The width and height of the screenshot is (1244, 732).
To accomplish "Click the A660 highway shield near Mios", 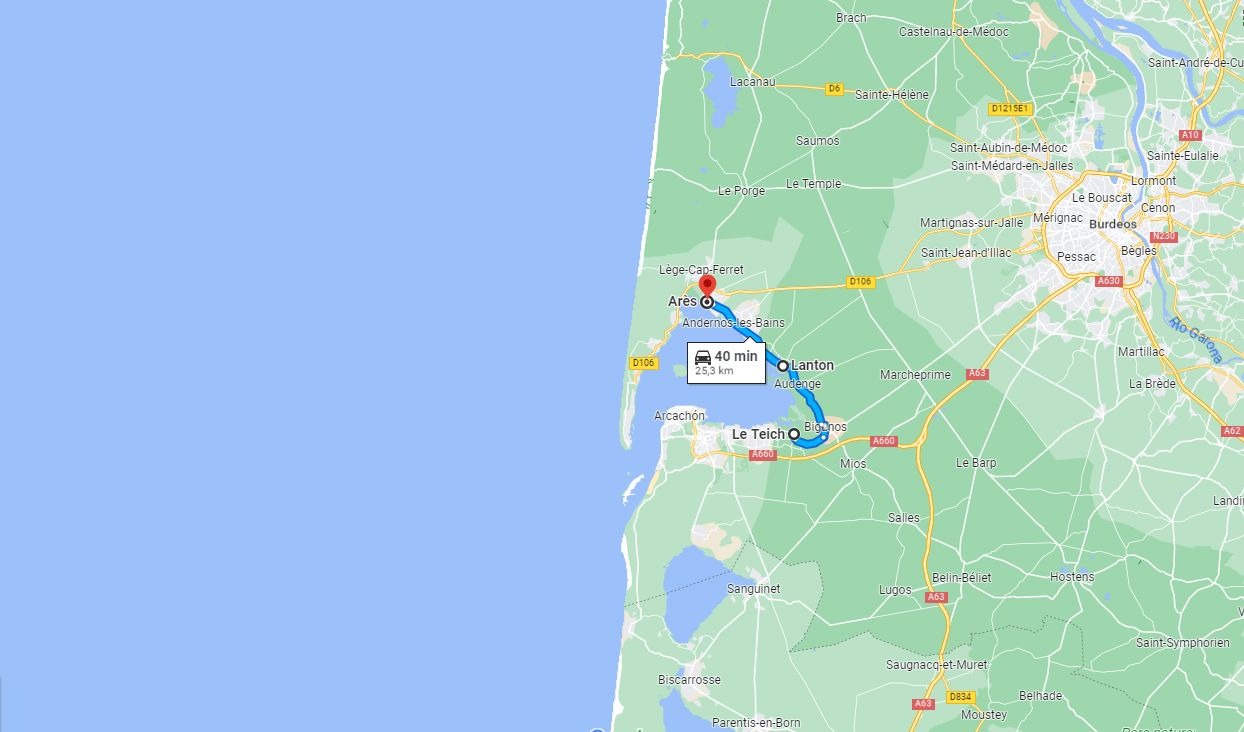I will pyautogui.click(x=883, y=441).
